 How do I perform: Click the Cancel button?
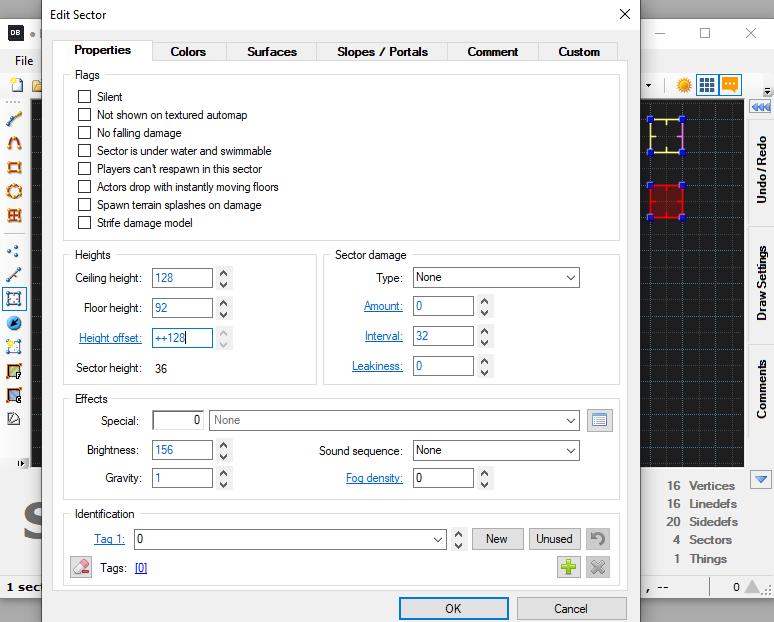571,608
